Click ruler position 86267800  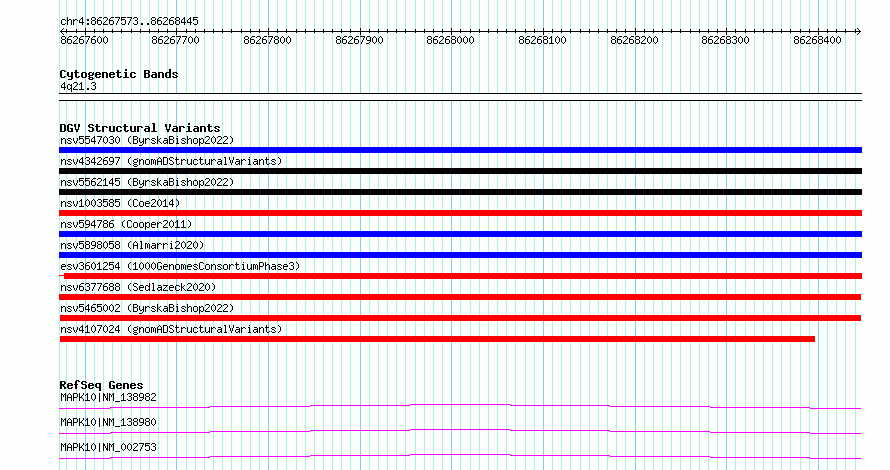267,40
